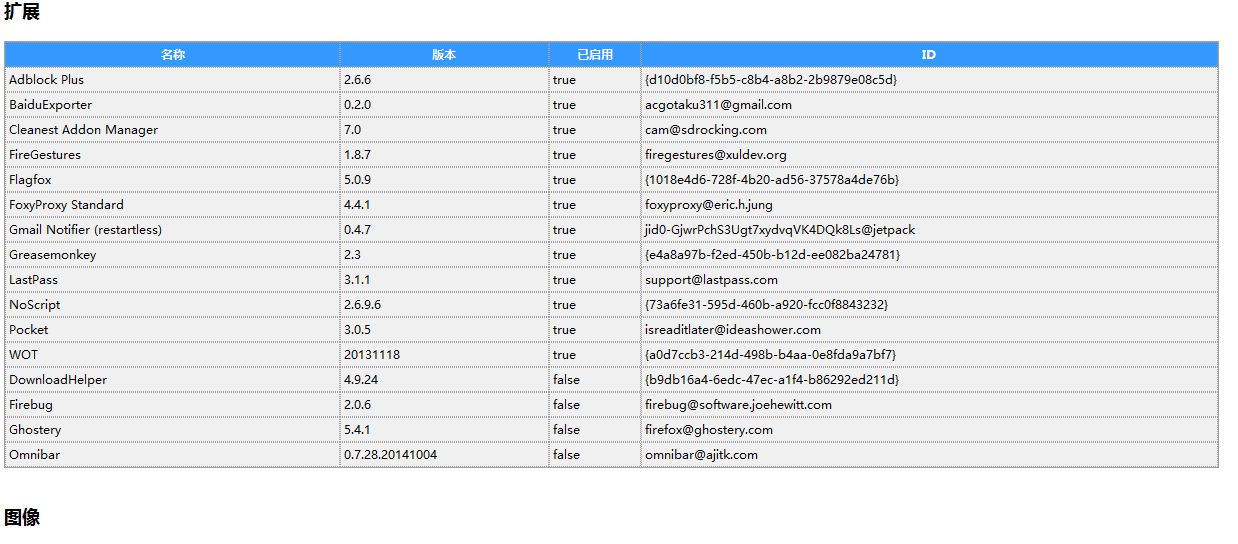The image size is (1238, 544).
Task: Select version 2.0.6 cell
Action: tap(444, 405)
